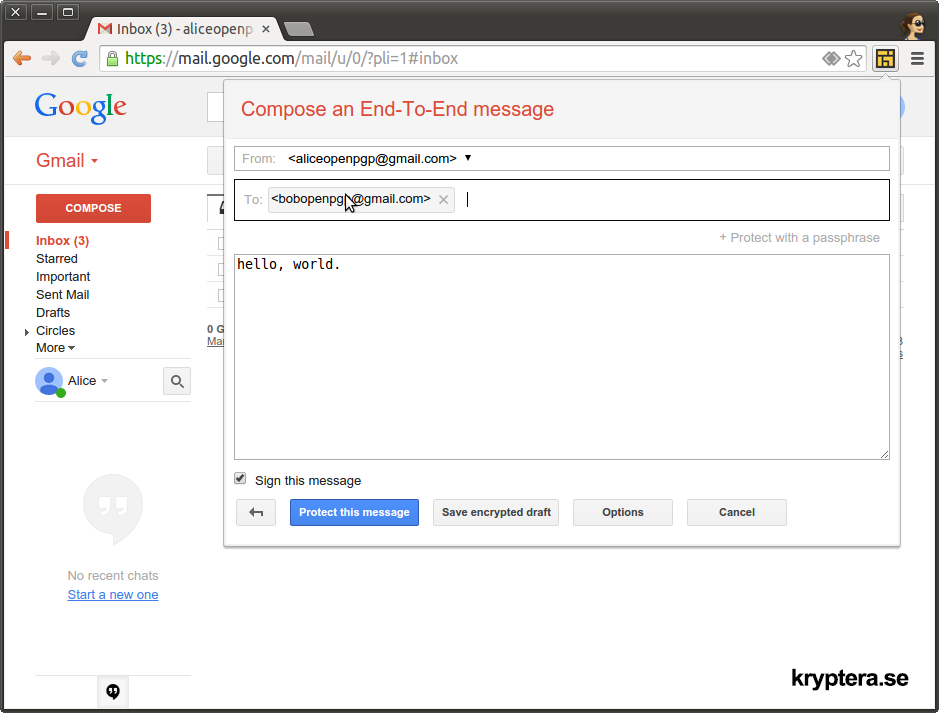The width and height of the screenshot is (939, 713).
Task: Open Chrome hamburger menu
Action: (918, 59)
